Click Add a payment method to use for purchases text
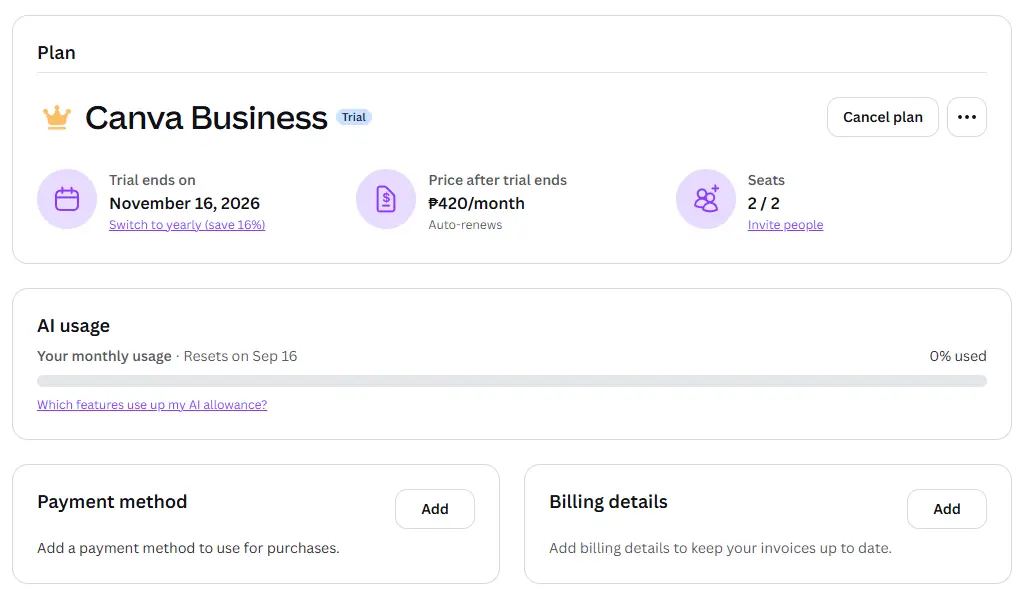 coord(188,548)
